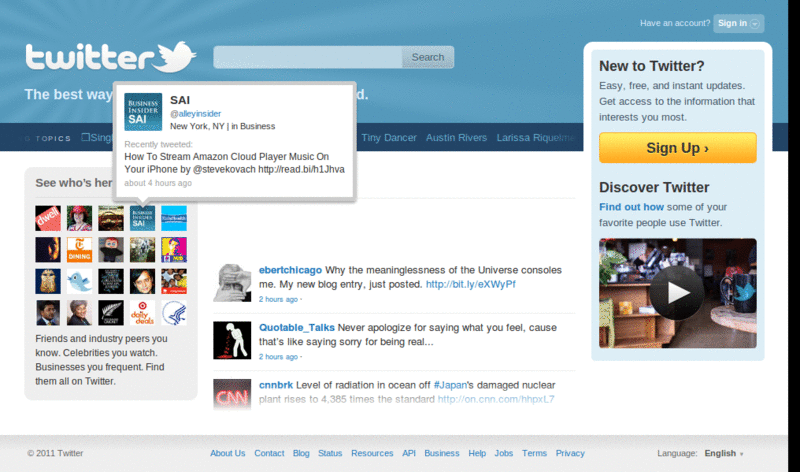Open the Status footer link
Image resolution: width=800 pixels, height=472 pixels.
point(330,453)
